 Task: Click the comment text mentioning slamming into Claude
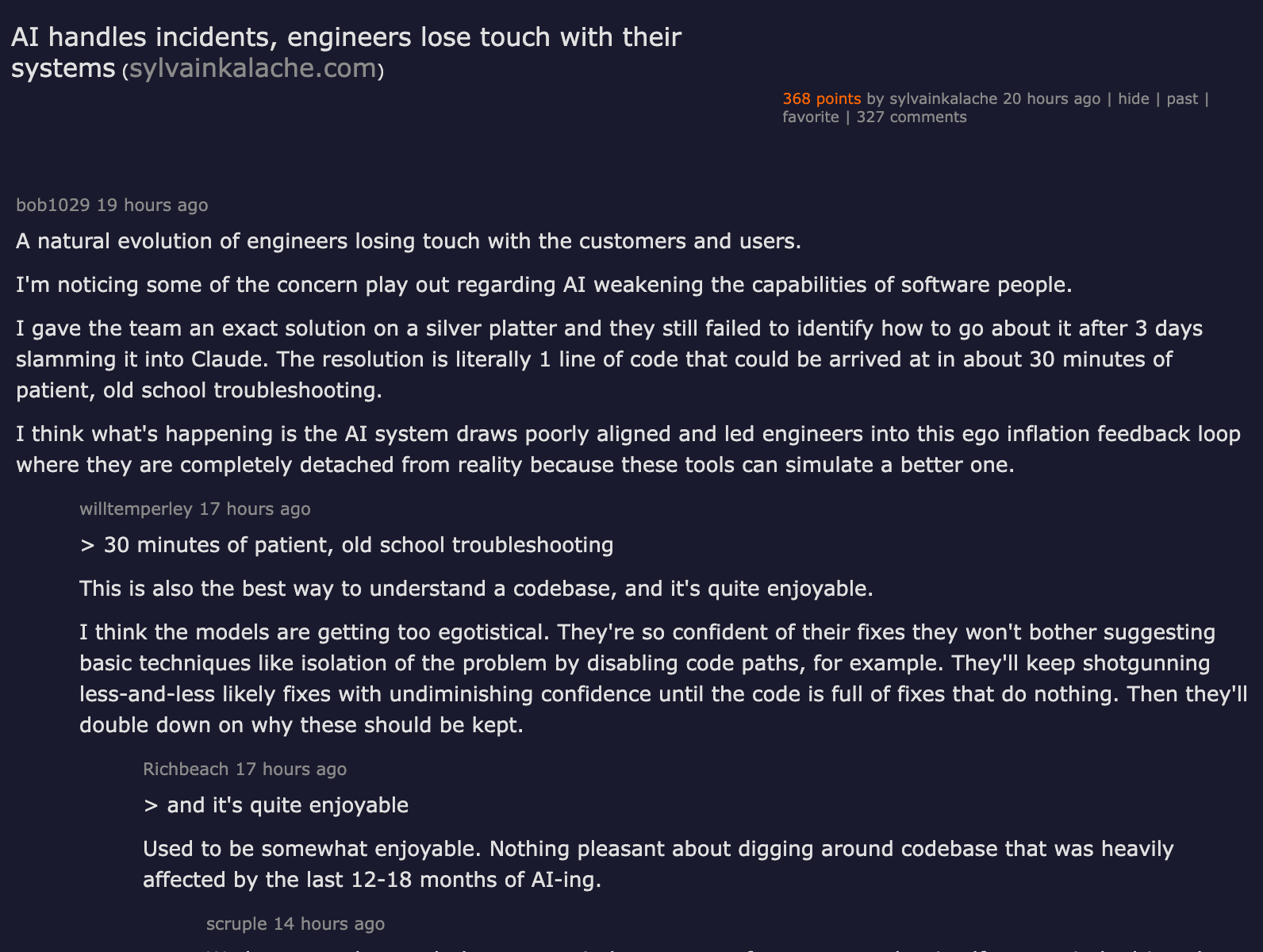click(609, 359)
